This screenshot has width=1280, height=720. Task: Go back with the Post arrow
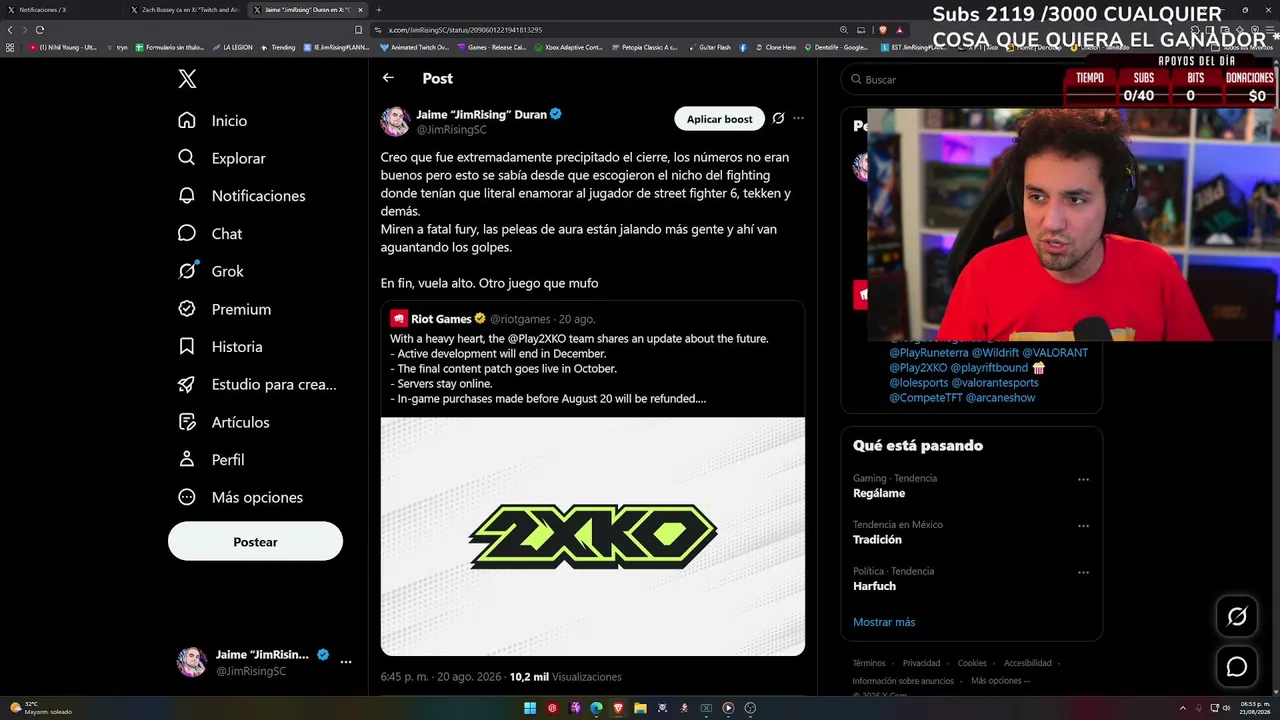click(388, 78)
